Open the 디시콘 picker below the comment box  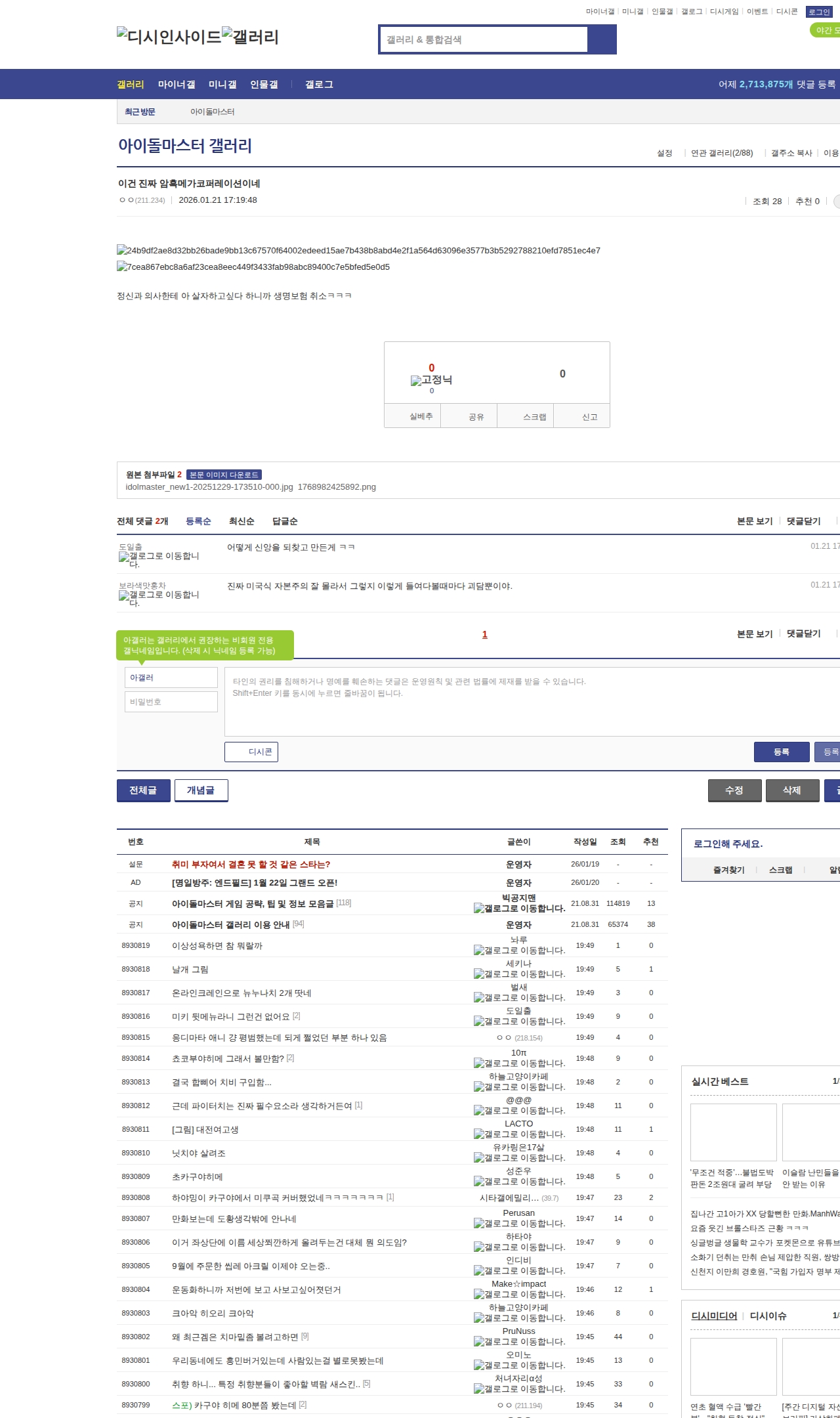(251, 752)
